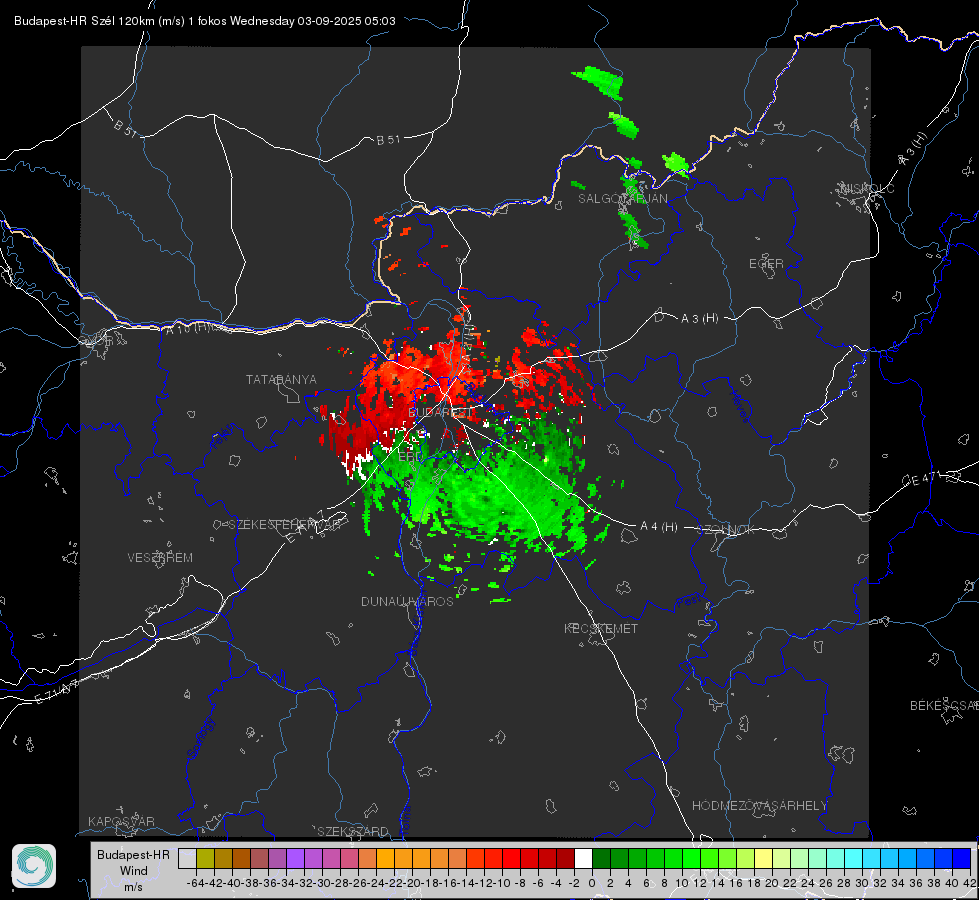Click the purple legend swatch between -34 and -32
The image size is (979, 900).
click(x=295, y=858)
